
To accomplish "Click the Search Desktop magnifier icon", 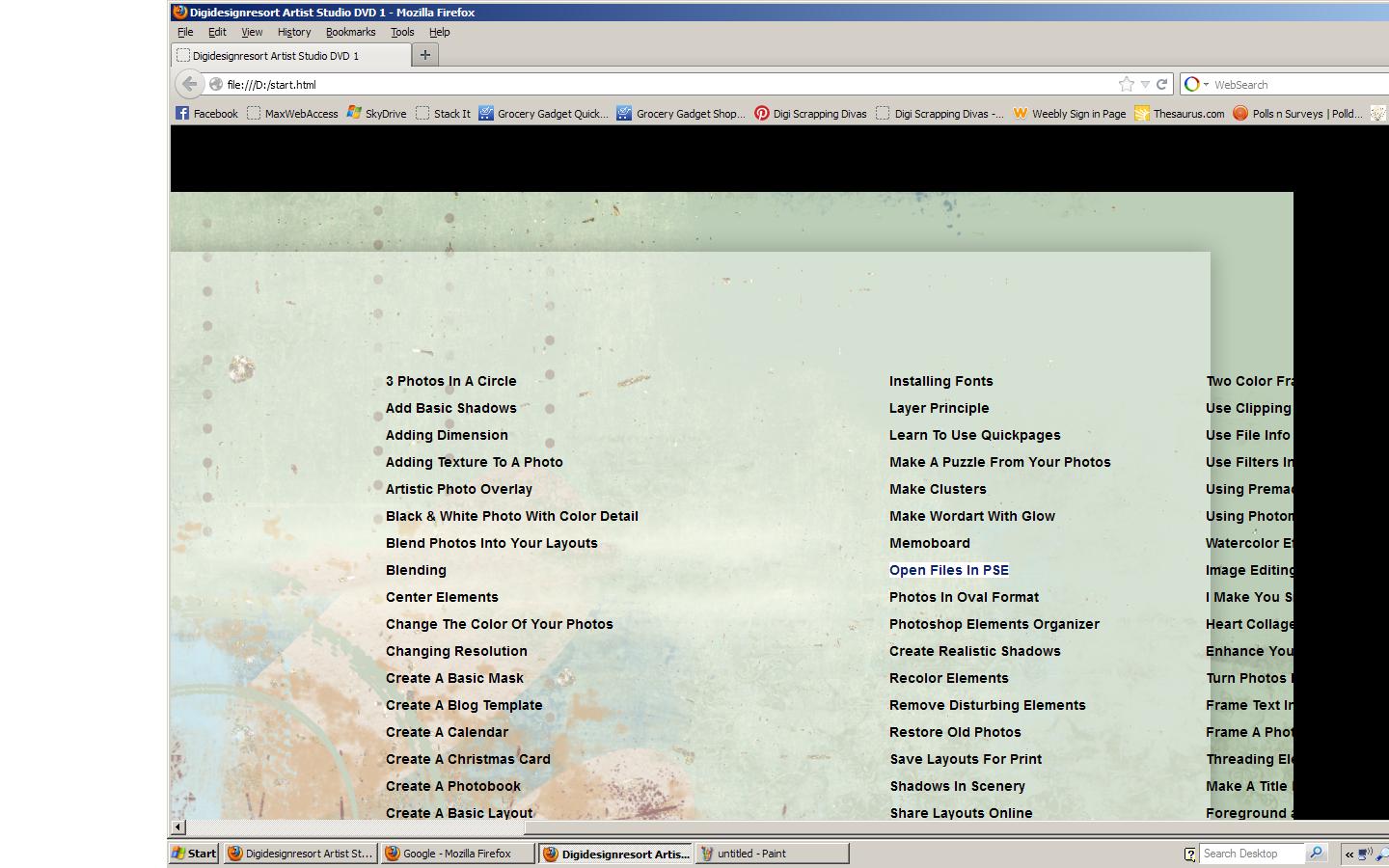I will tap(1315, 853).
